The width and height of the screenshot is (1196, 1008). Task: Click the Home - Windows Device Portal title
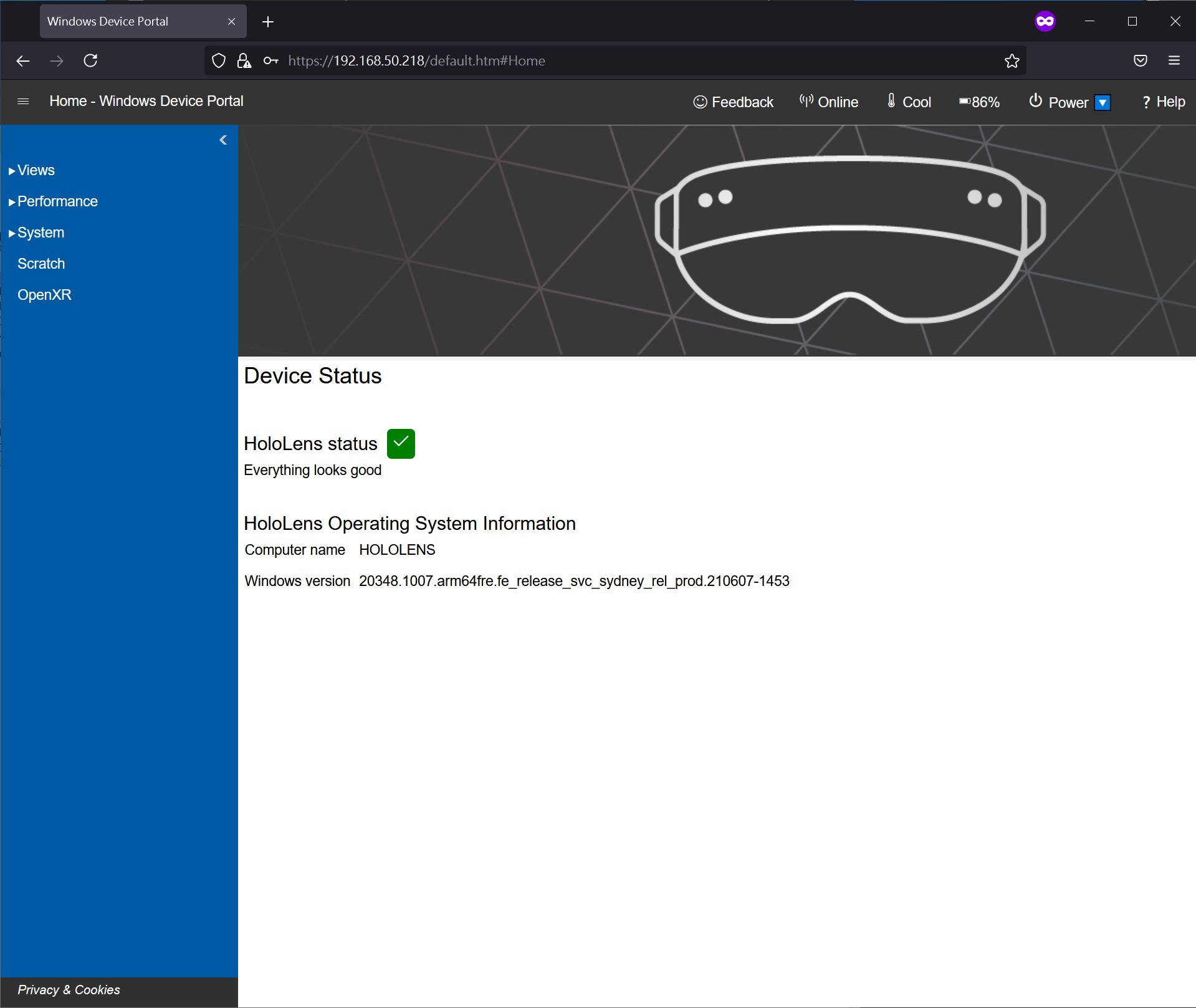[x=146, y=101]
